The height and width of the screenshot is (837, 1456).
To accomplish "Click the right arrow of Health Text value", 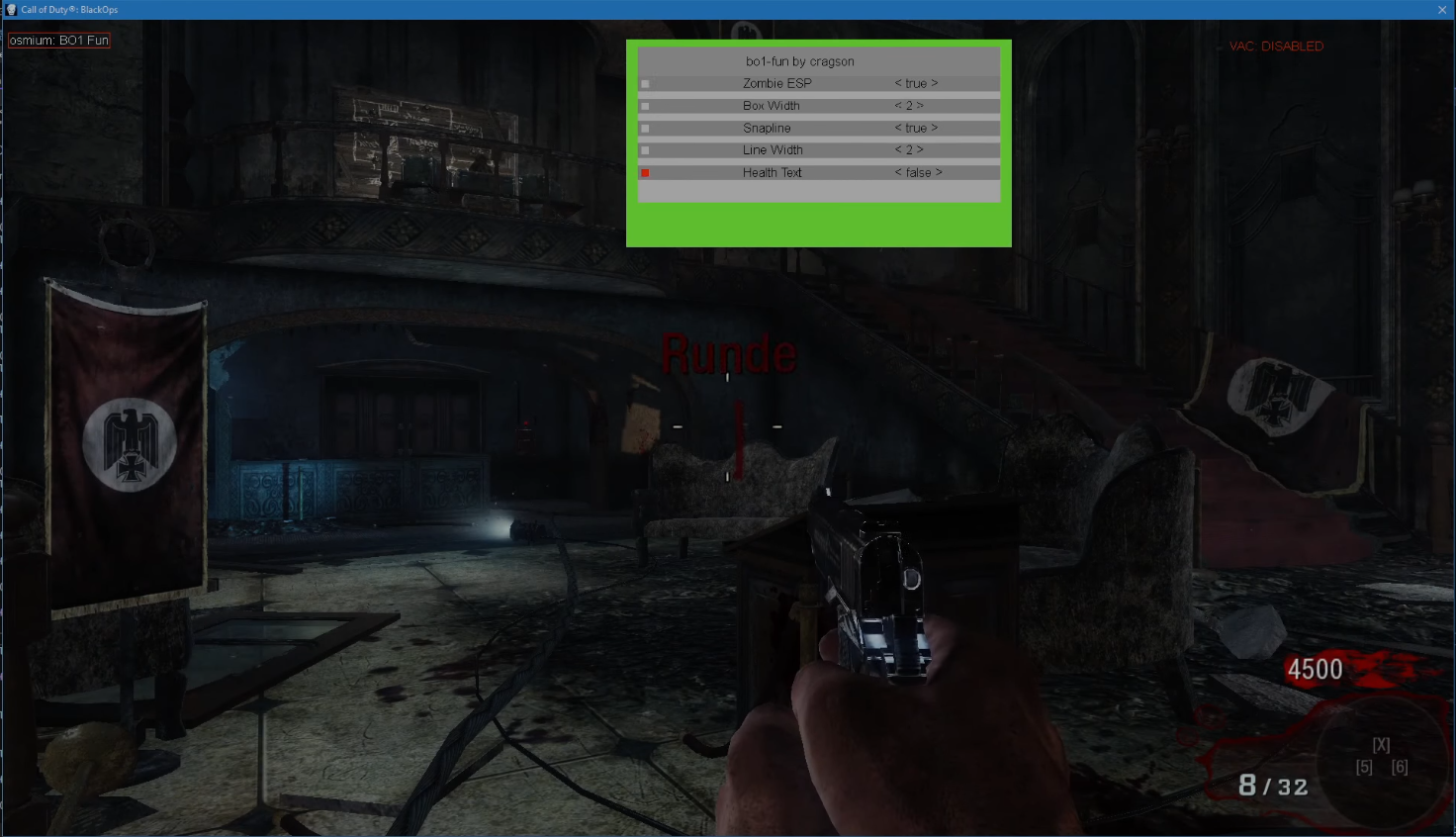I will 939,172.
